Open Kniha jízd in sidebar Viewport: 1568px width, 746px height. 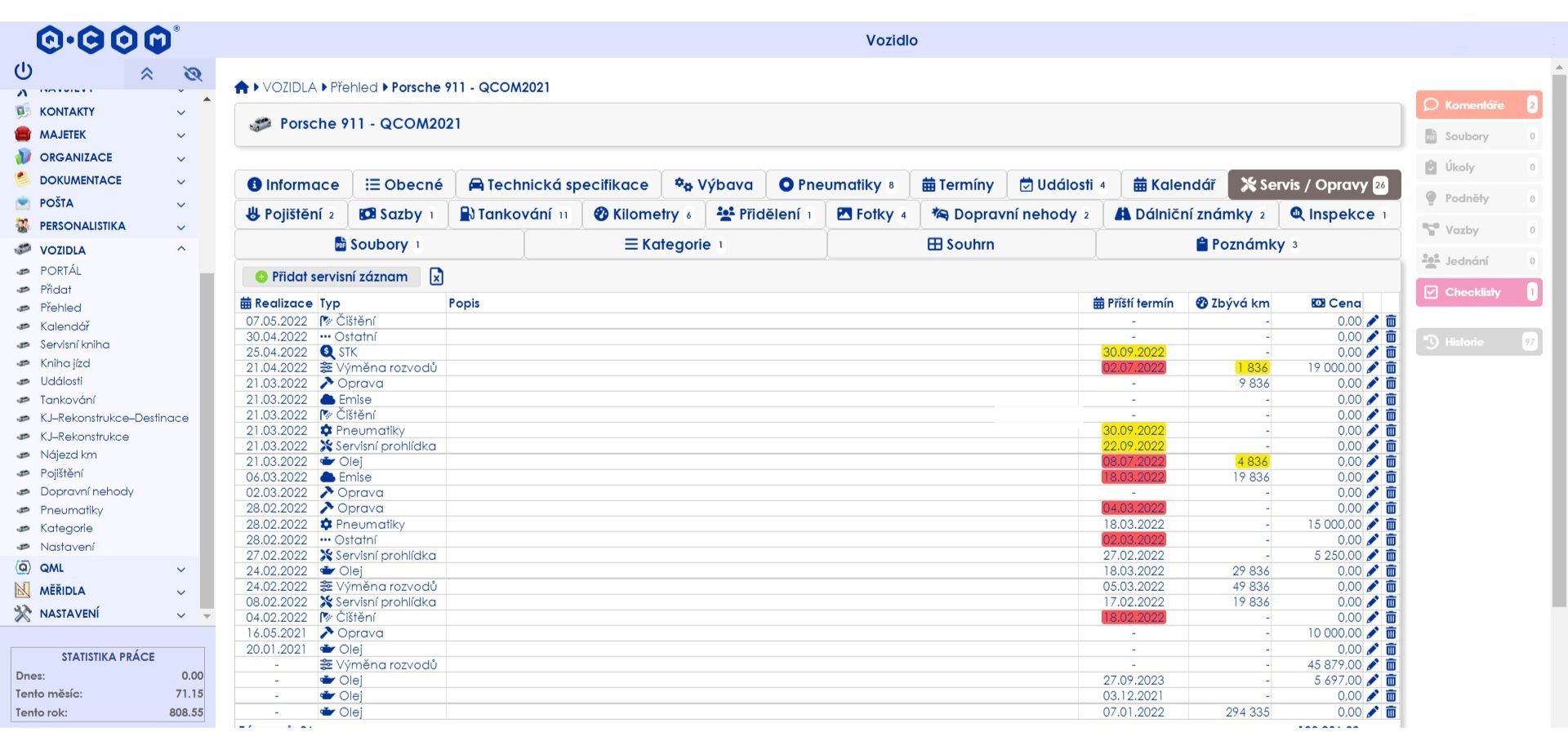(65, 363)
